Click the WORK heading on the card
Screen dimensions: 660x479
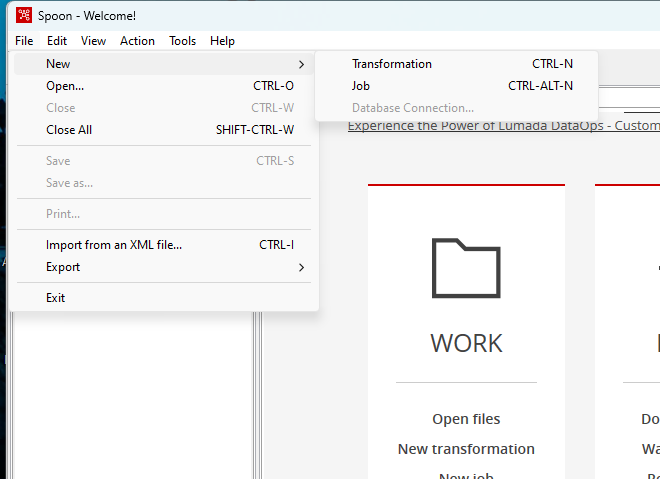click(x=466, y=343)
